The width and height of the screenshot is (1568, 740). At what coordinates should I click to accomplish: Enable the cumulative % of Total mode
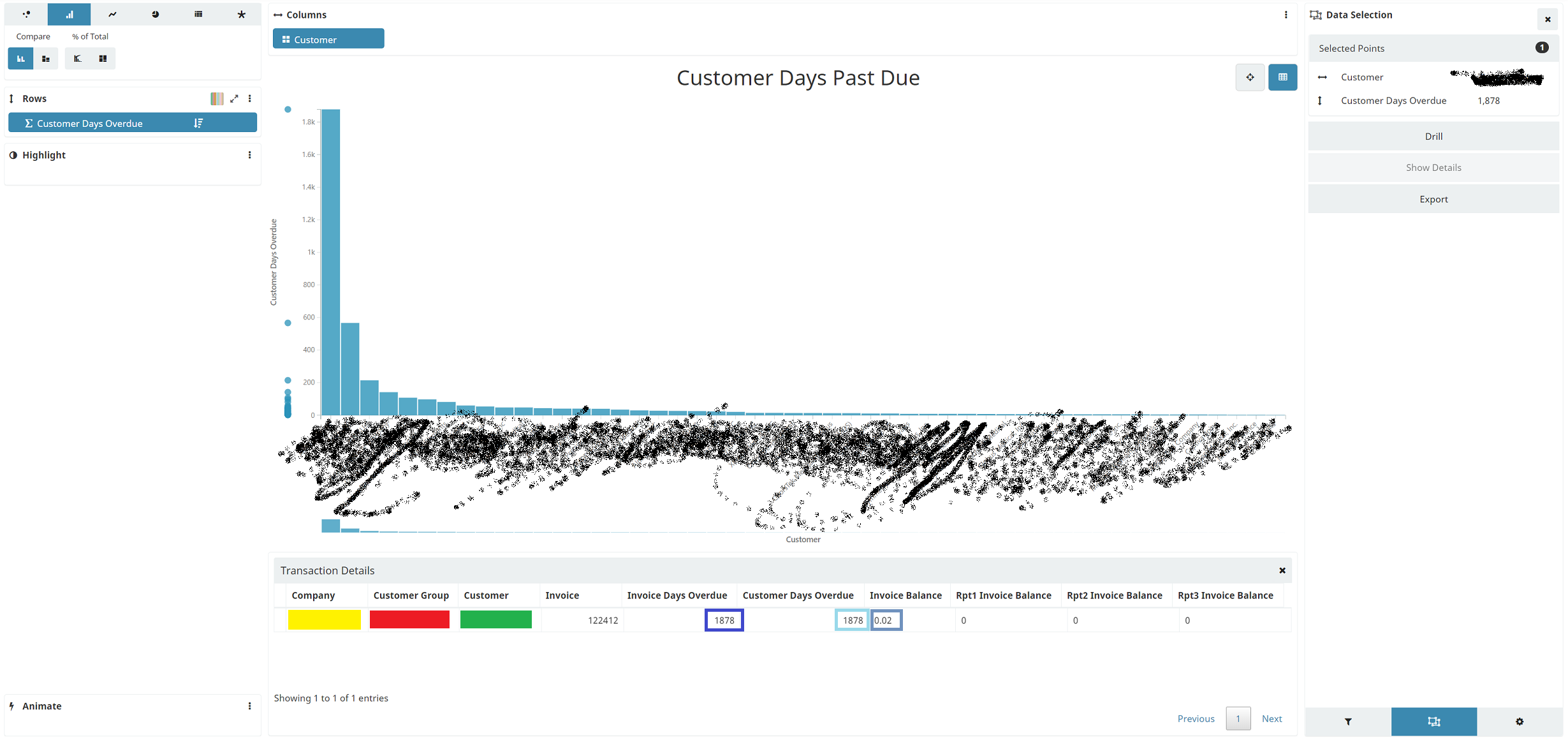[78, 59]
